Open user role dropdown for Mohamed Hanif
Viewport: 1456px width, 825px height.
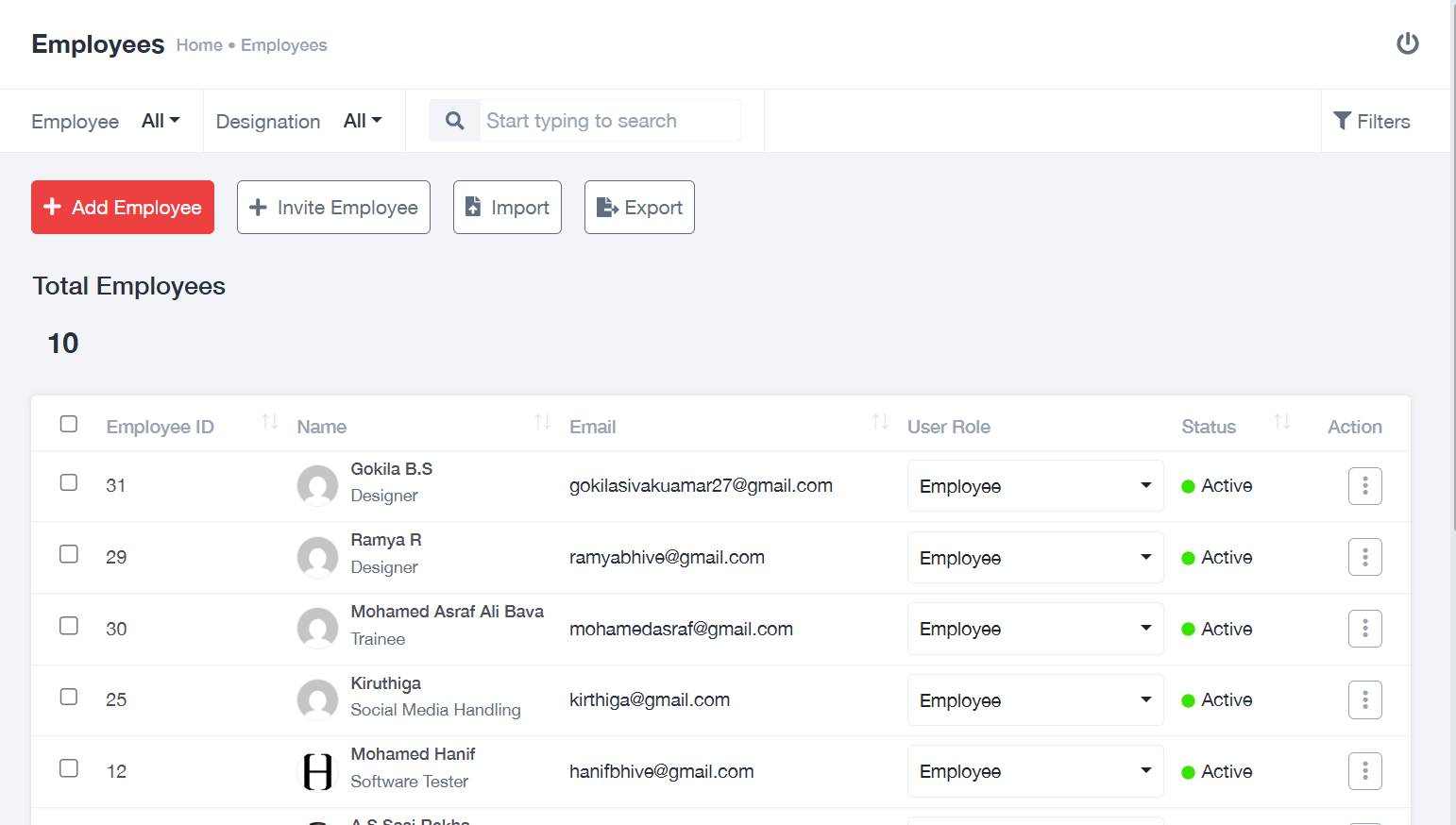pyautogui.click(x=1035, y=771)
